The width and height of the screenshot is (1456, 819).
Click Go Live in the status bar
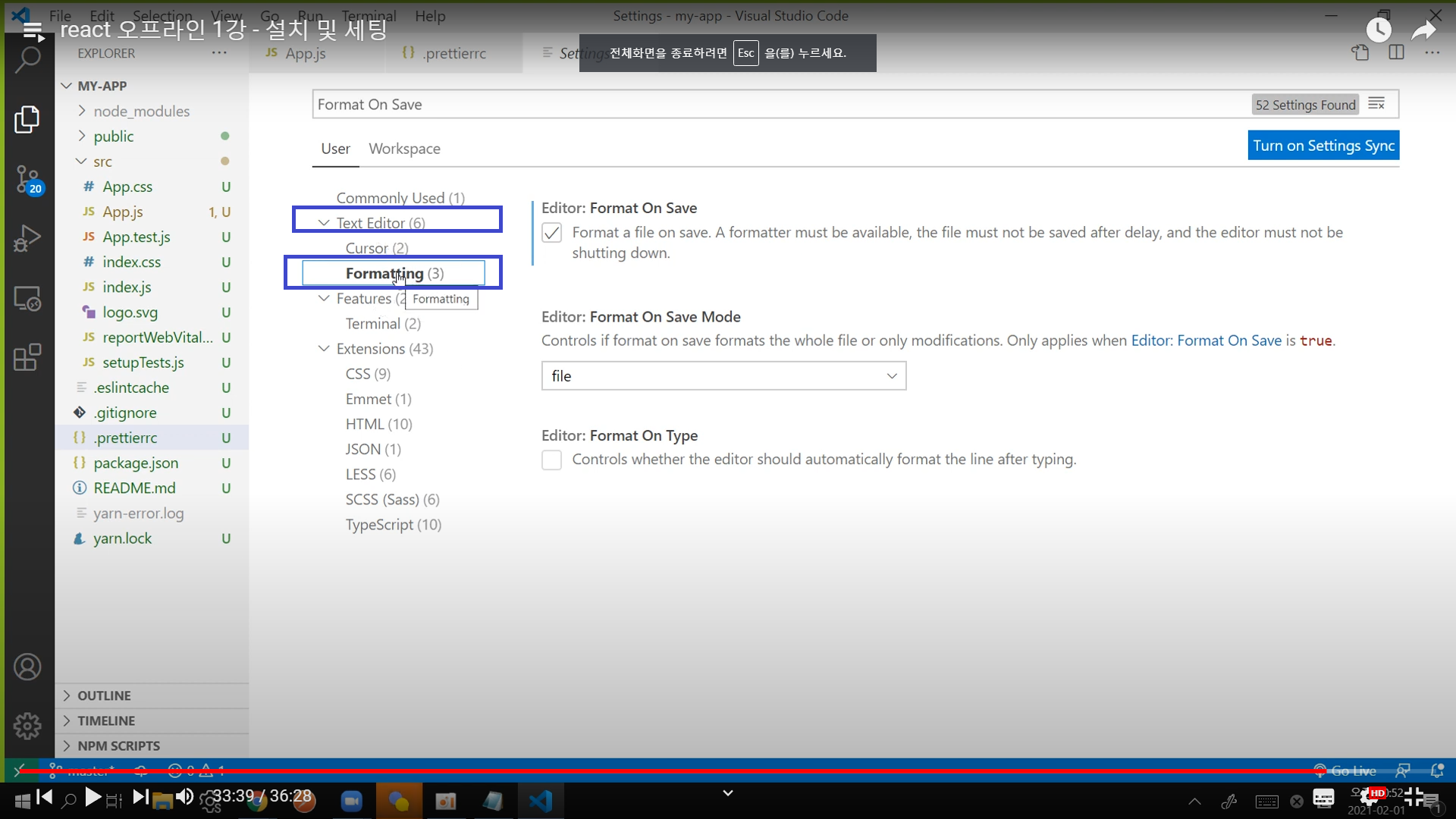[x=1345, y=770]
